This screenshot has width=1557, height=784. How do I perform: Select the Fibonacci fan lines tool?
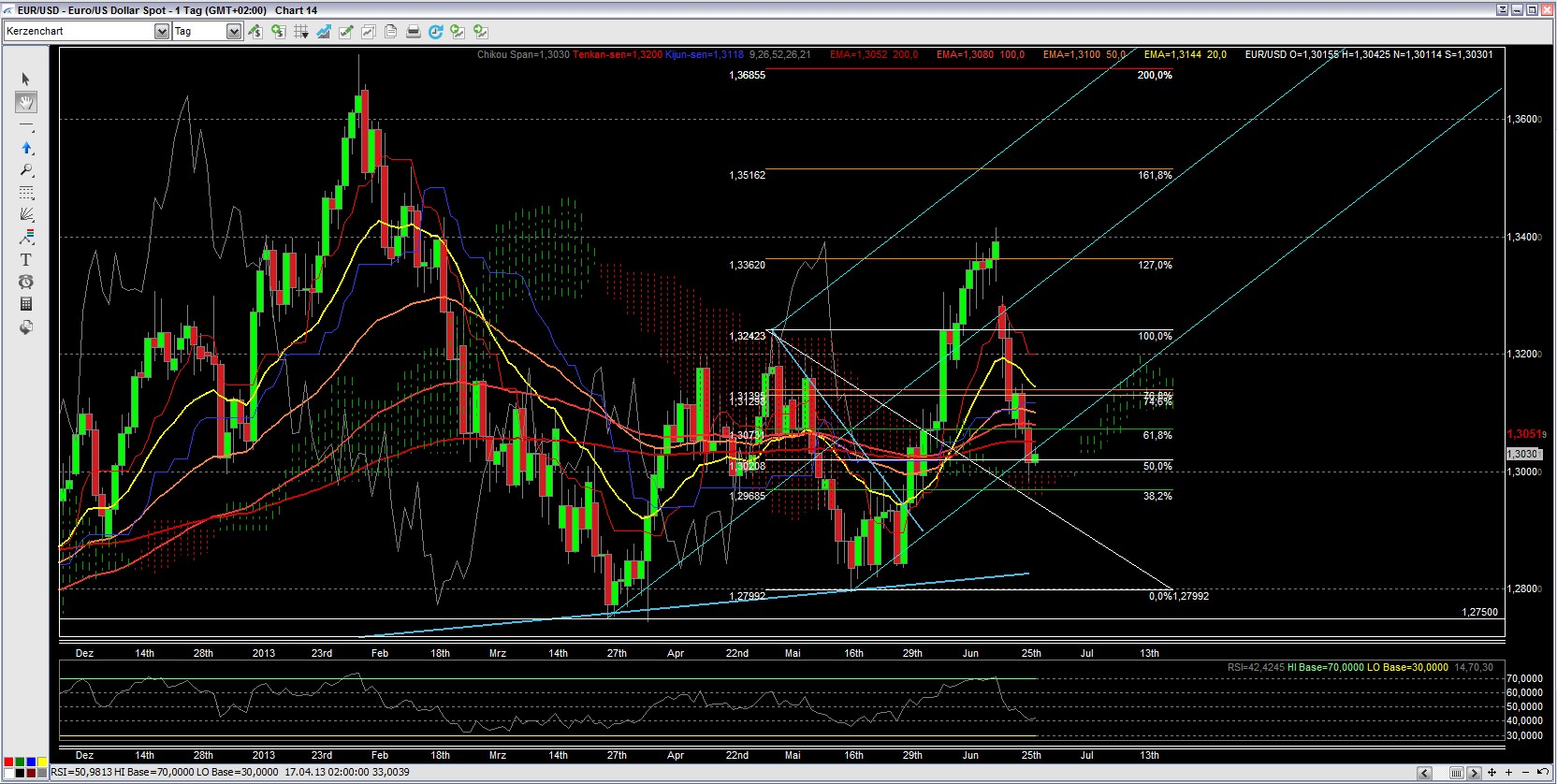[x=26, y=214]
